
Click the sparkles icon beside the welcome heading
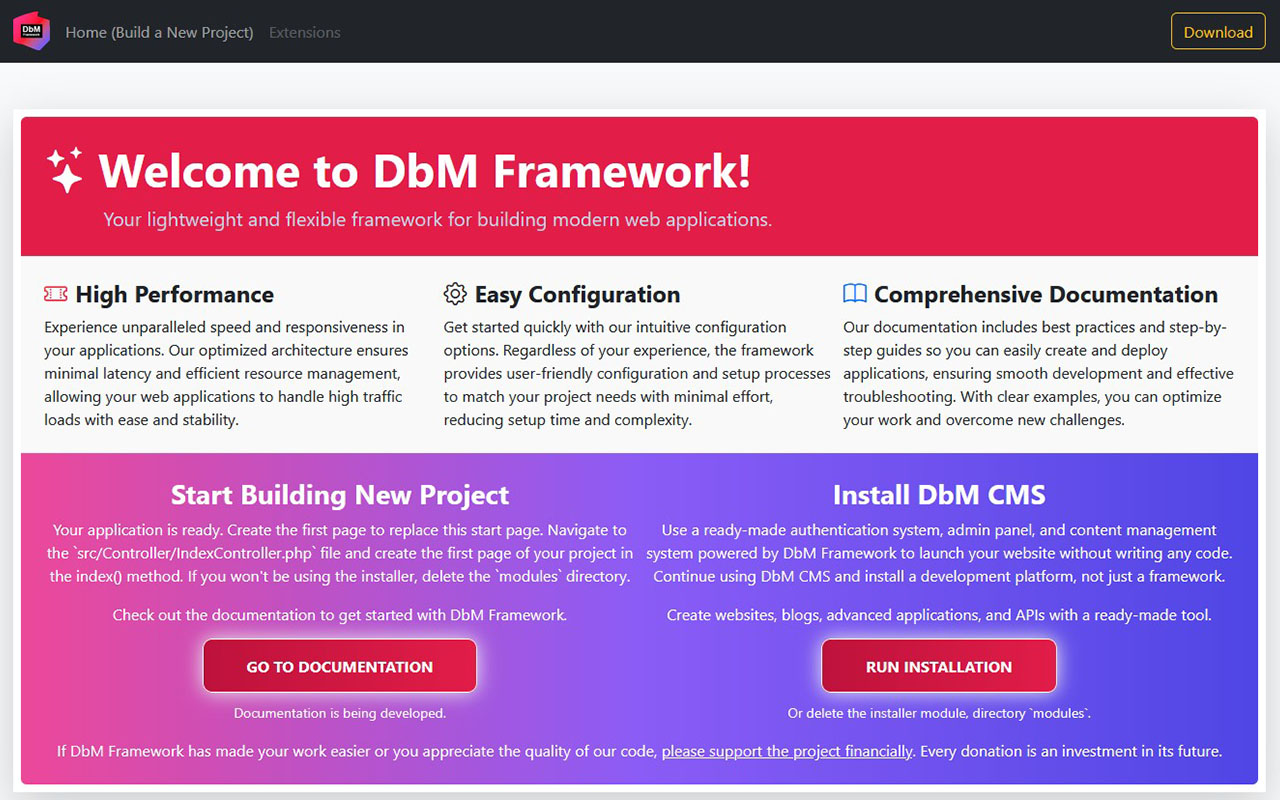pos(64,170)
